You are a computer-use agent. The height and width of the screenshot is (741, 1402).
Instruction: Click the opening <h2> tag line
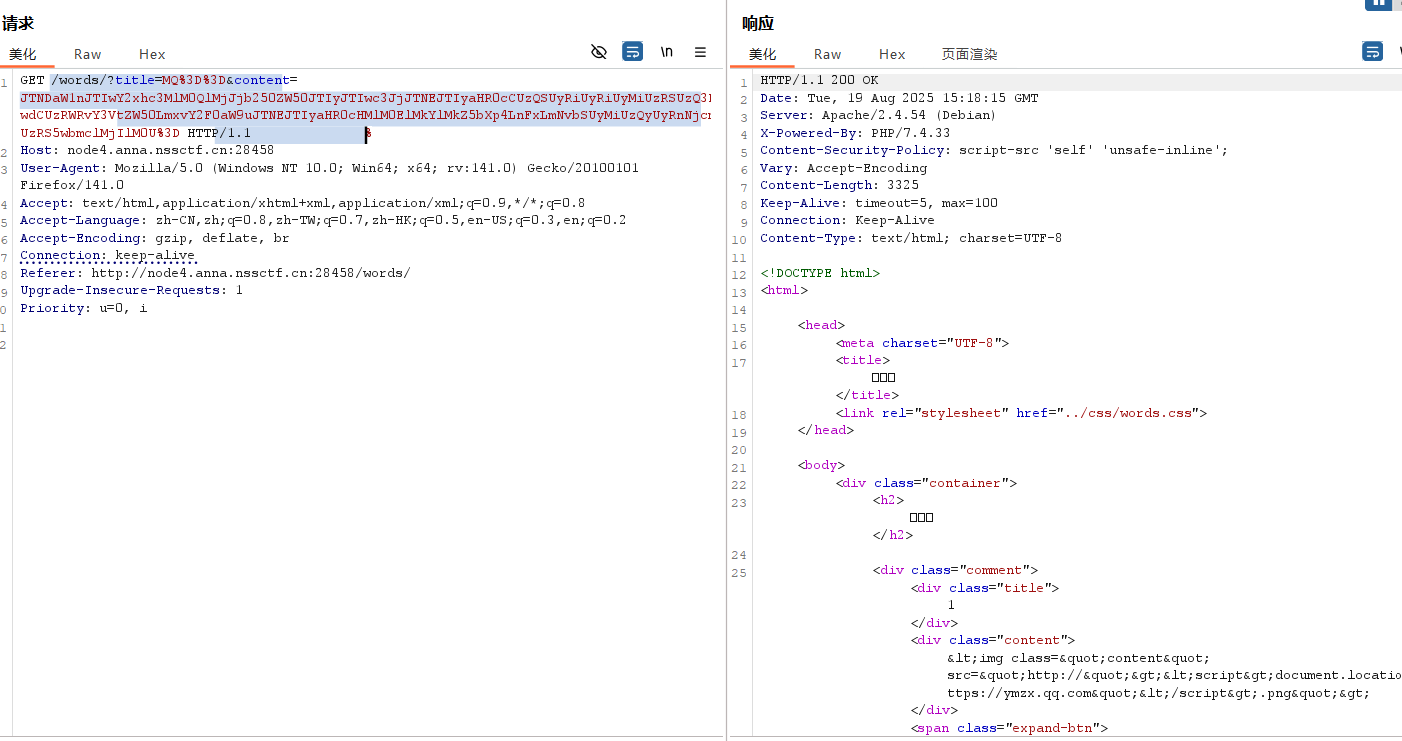889,500
